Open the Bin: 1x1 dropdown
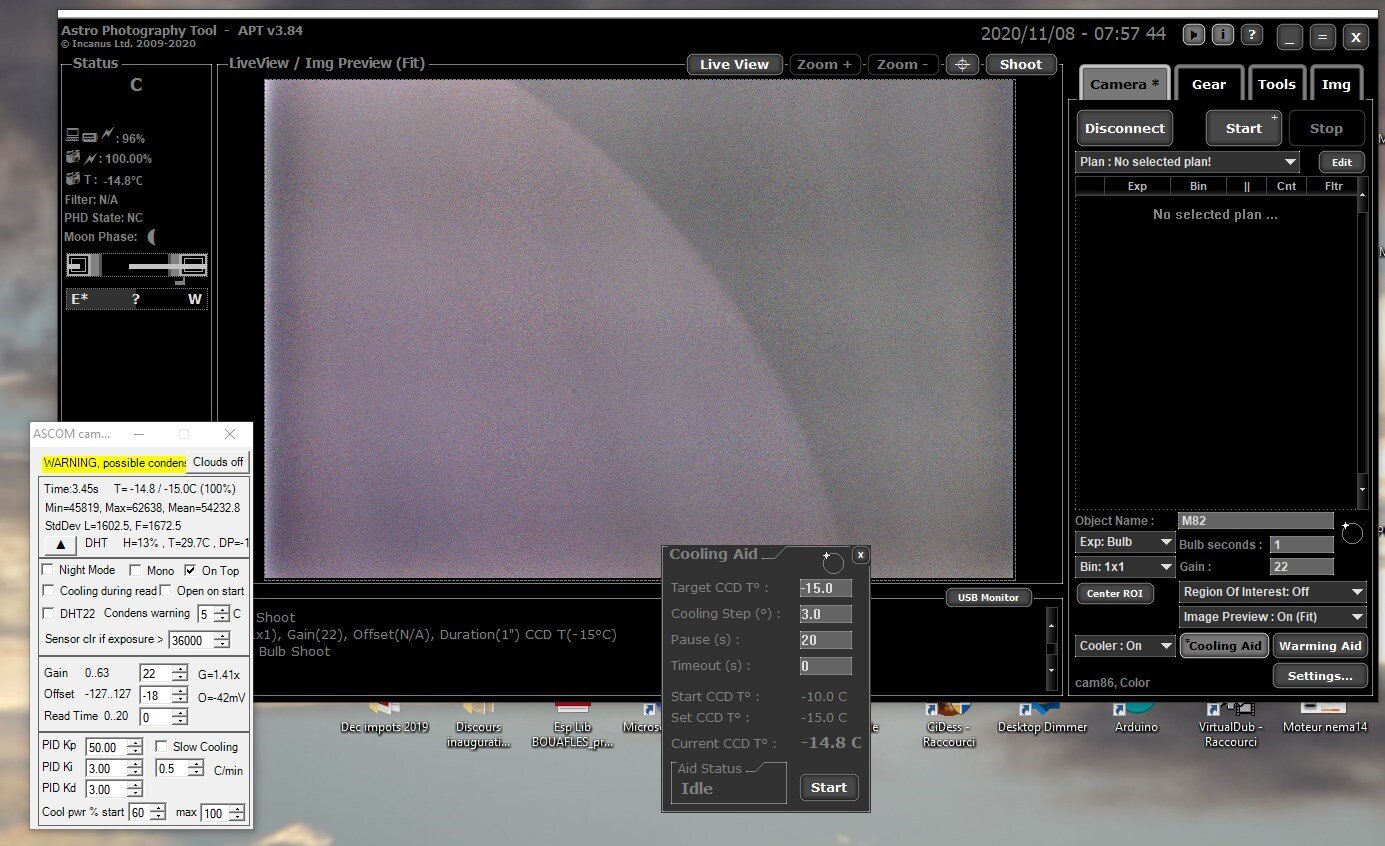Image resolution: width=1385 pixels, height=846 pixels. (x=1125, y=567)
